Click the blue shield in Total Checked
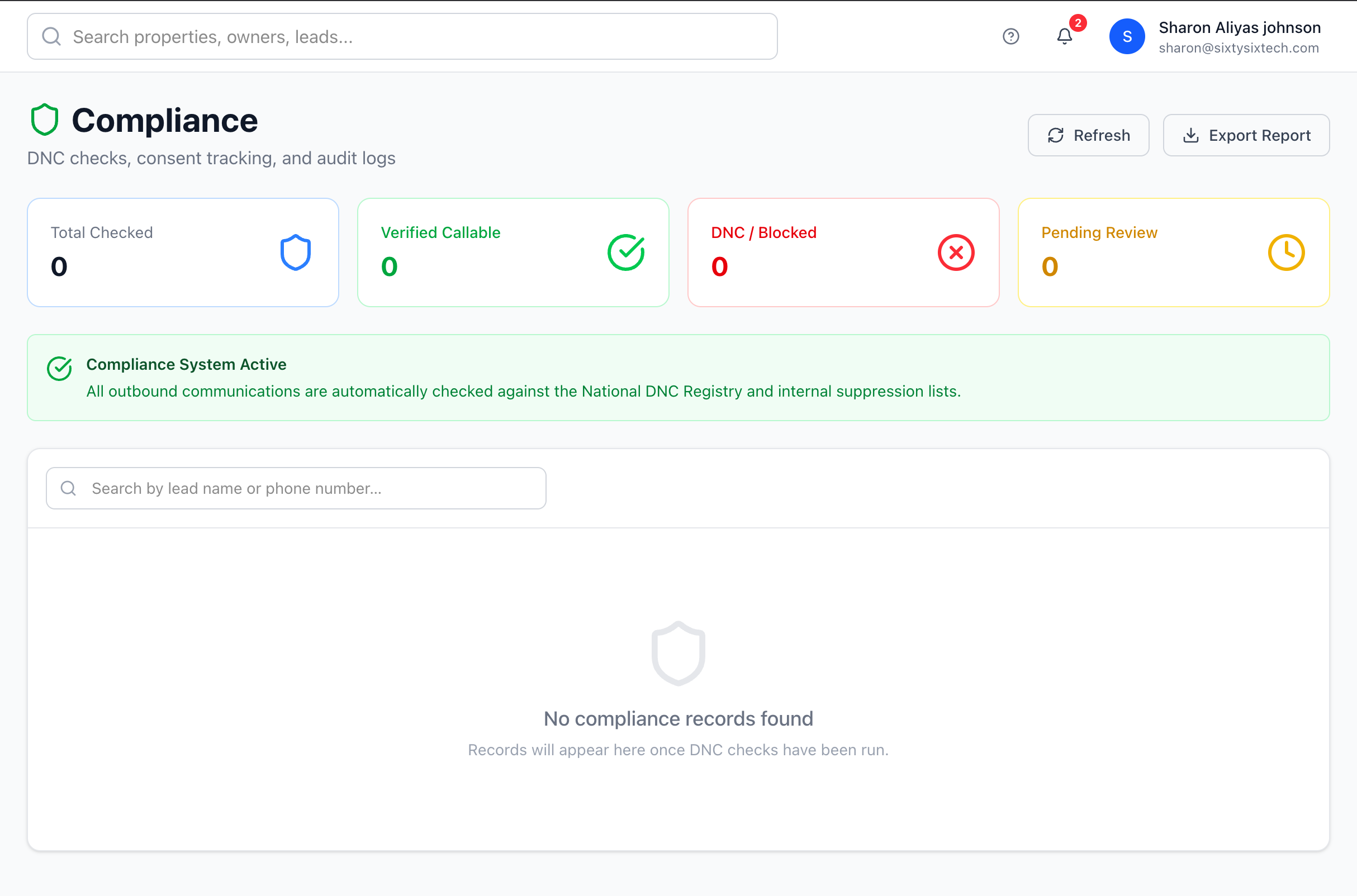This screenshot has height=896, width=1357. point(296,252)
